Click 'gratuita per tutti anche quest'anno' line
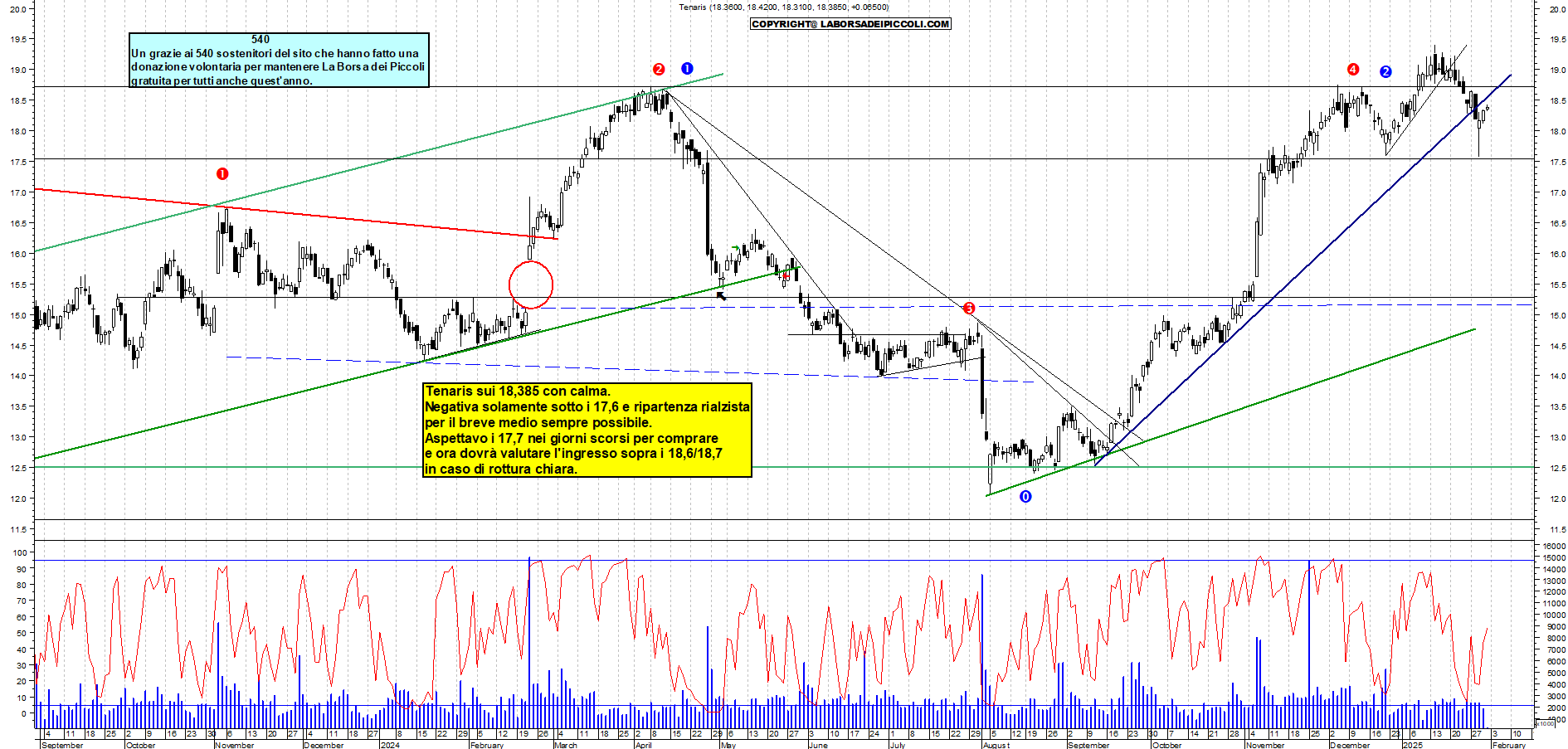1568x749 pixels. pyautogui.click(x=222, y=80)
